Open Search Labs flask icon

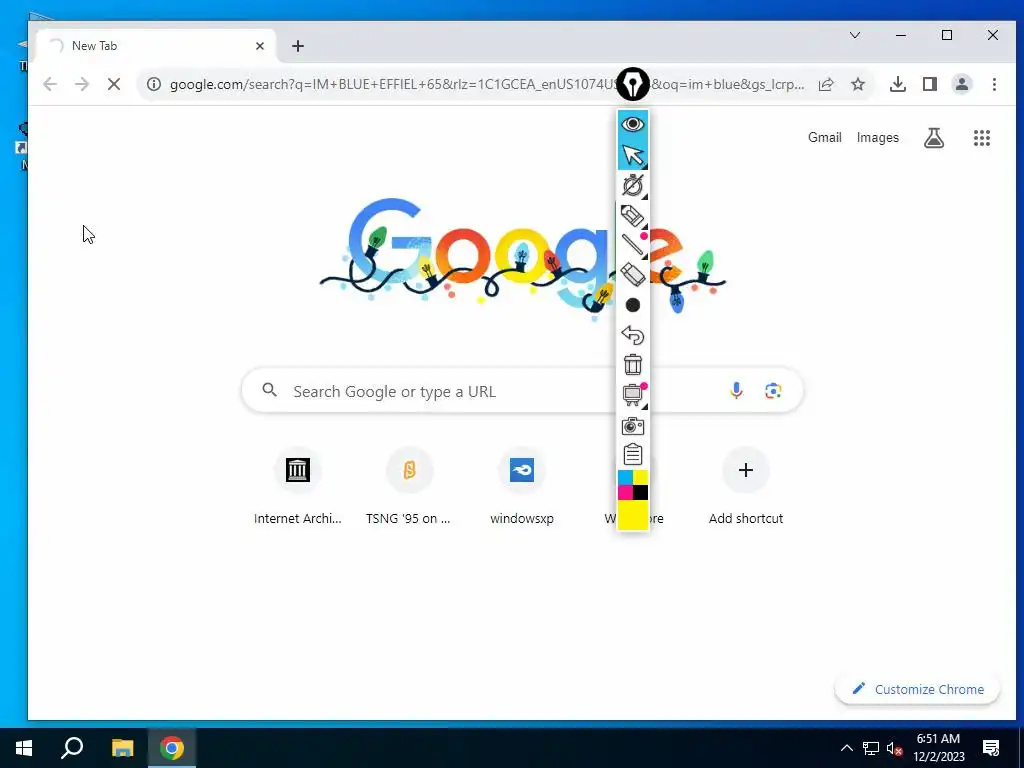(934, 138)
